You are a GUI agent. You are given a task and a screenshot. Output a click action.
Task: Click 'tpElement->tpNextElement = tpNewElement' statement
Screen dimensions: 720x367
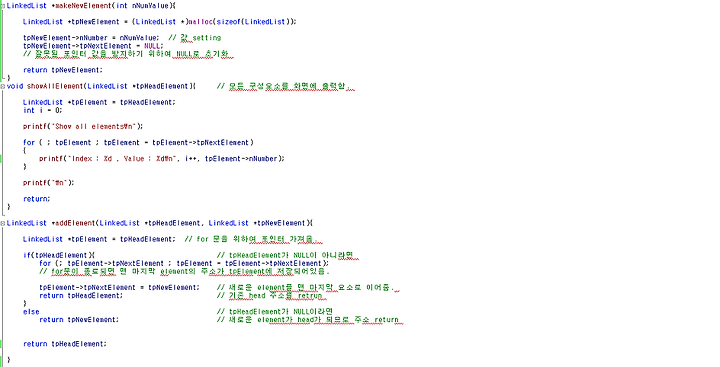point(119,288)
